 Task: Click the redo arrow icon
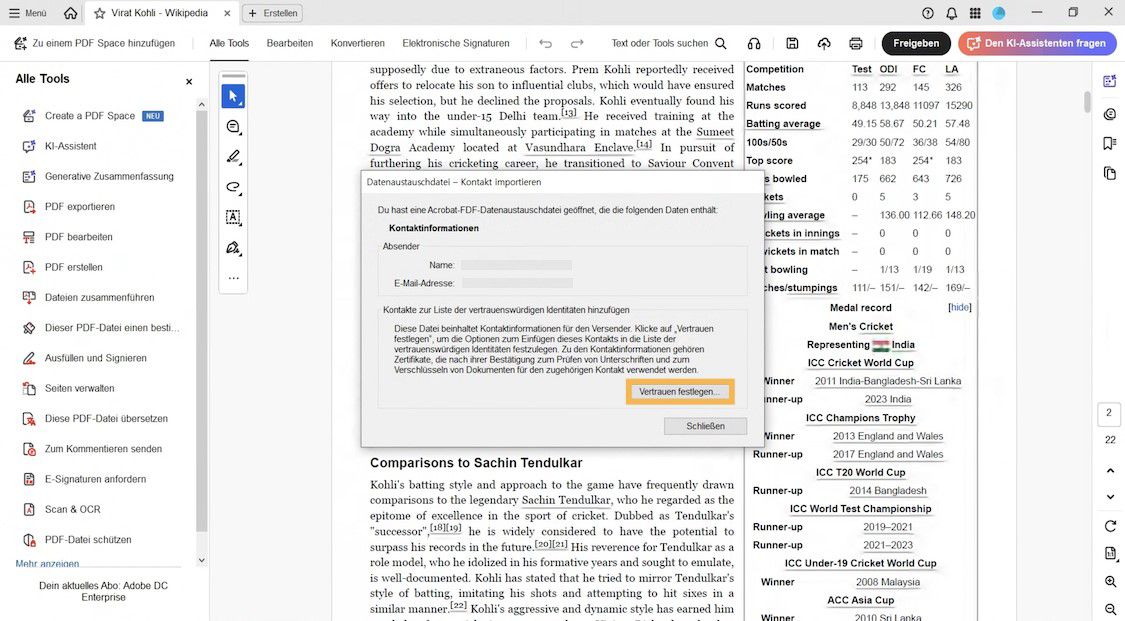click(x=577, y=43)
